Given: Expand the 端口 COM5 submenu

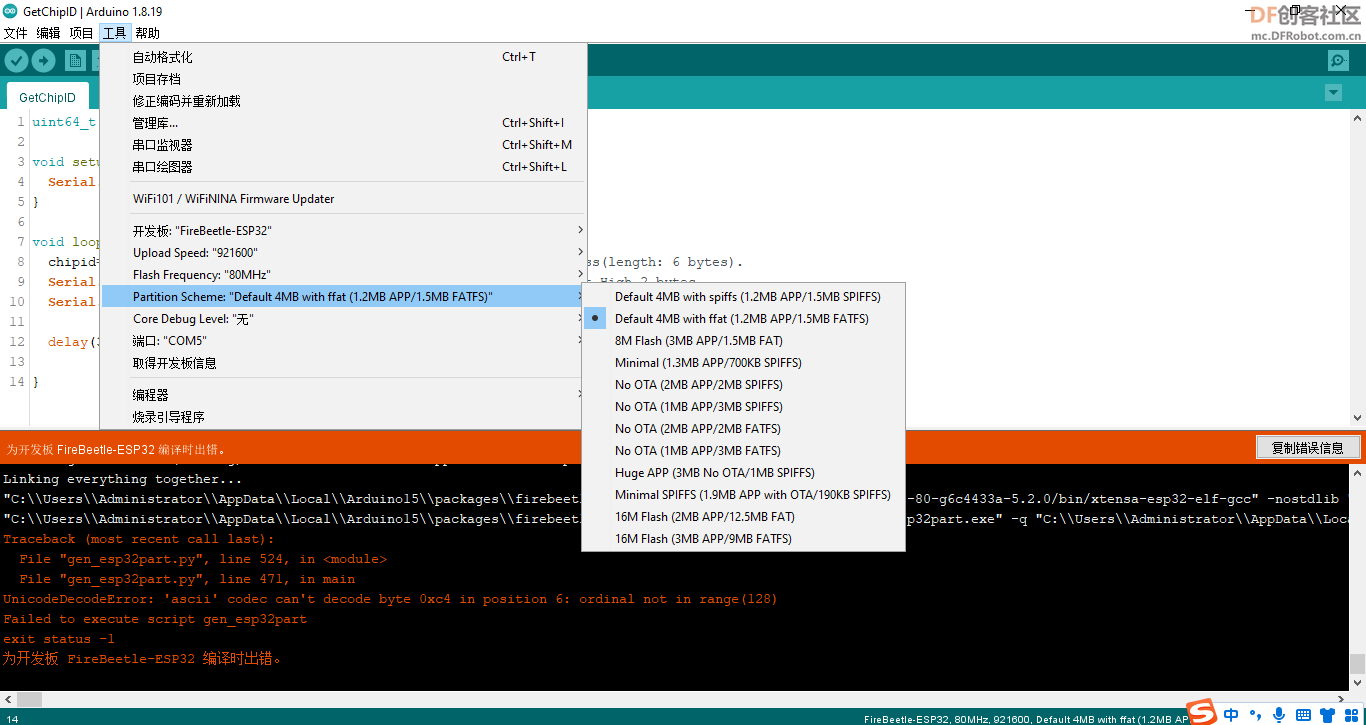Looking at the screenshot, I should coord(342,341).
